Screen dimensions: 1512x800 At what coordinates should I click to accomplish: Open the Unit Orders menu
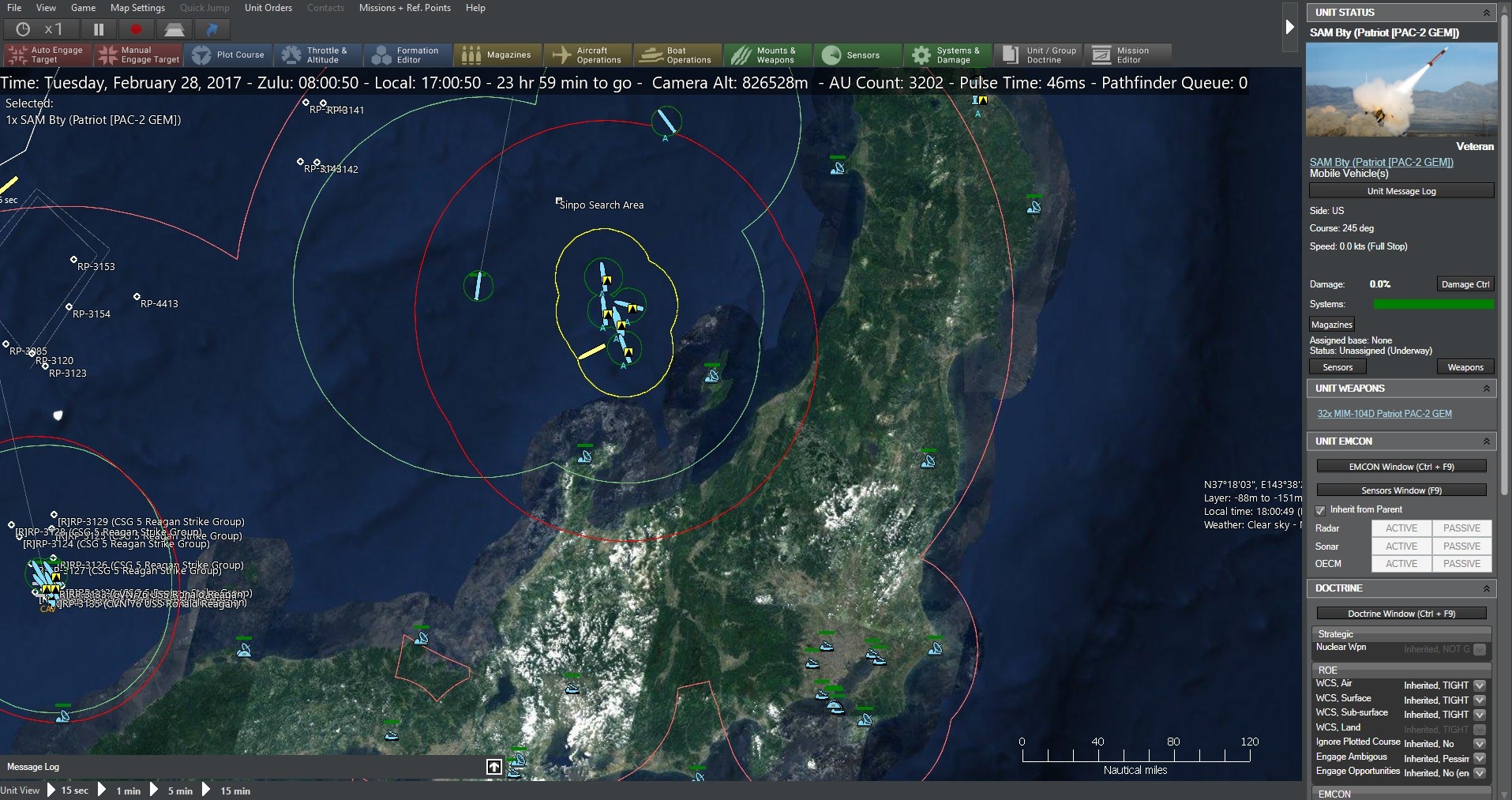(x=268, y=8)
